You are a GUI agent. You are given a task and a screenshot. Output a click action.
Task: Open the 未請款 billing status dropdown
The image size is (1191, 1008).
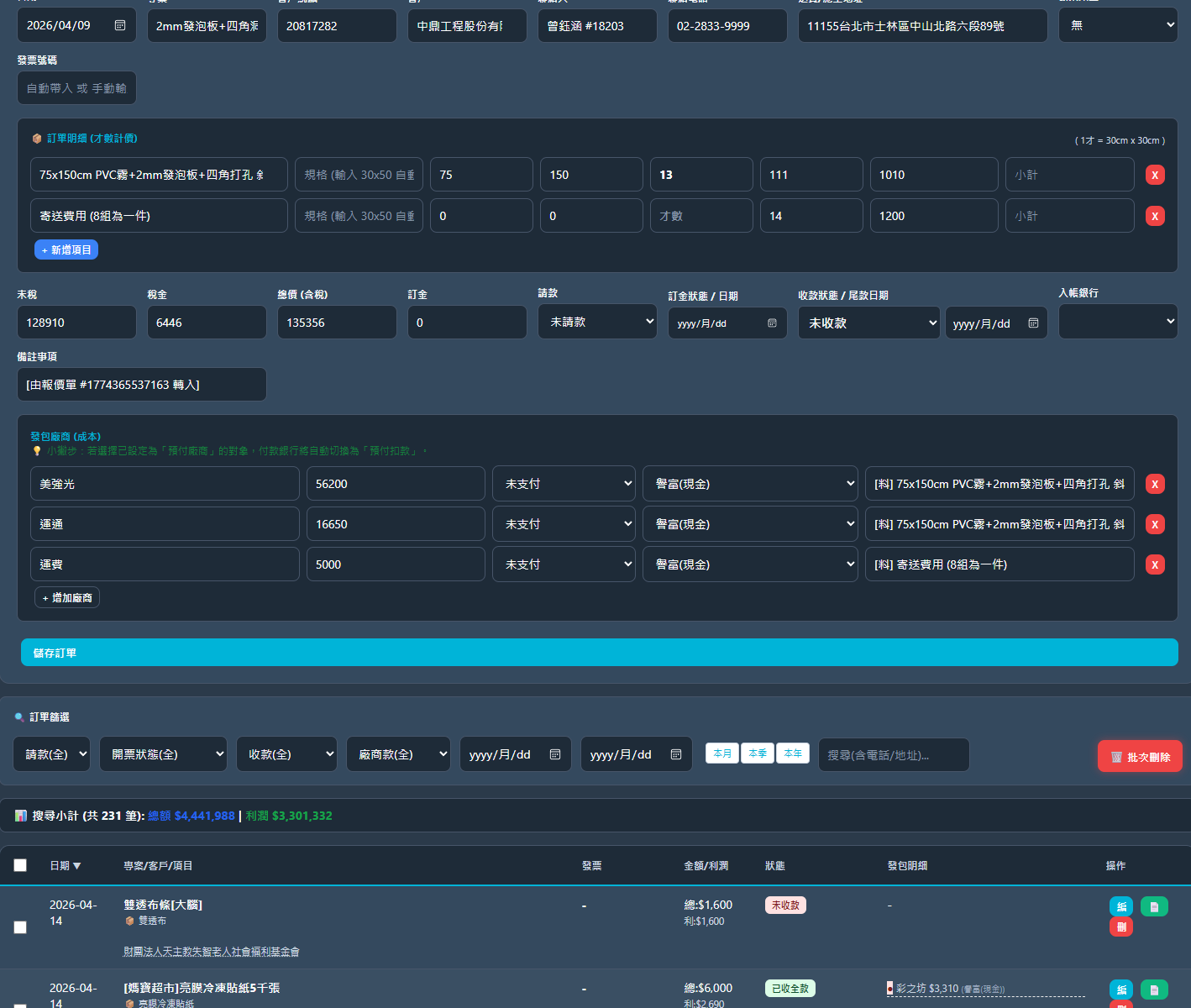(597, 322)
